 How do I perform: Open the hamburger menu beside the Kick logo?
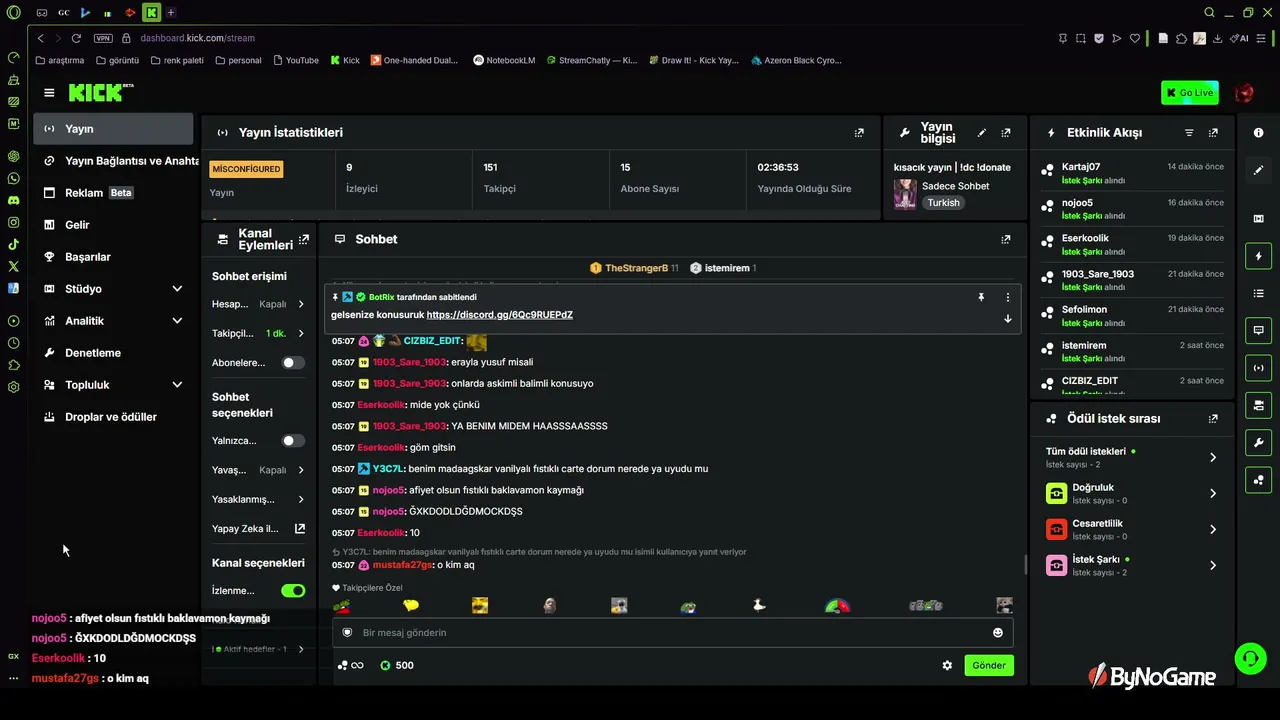49,93
